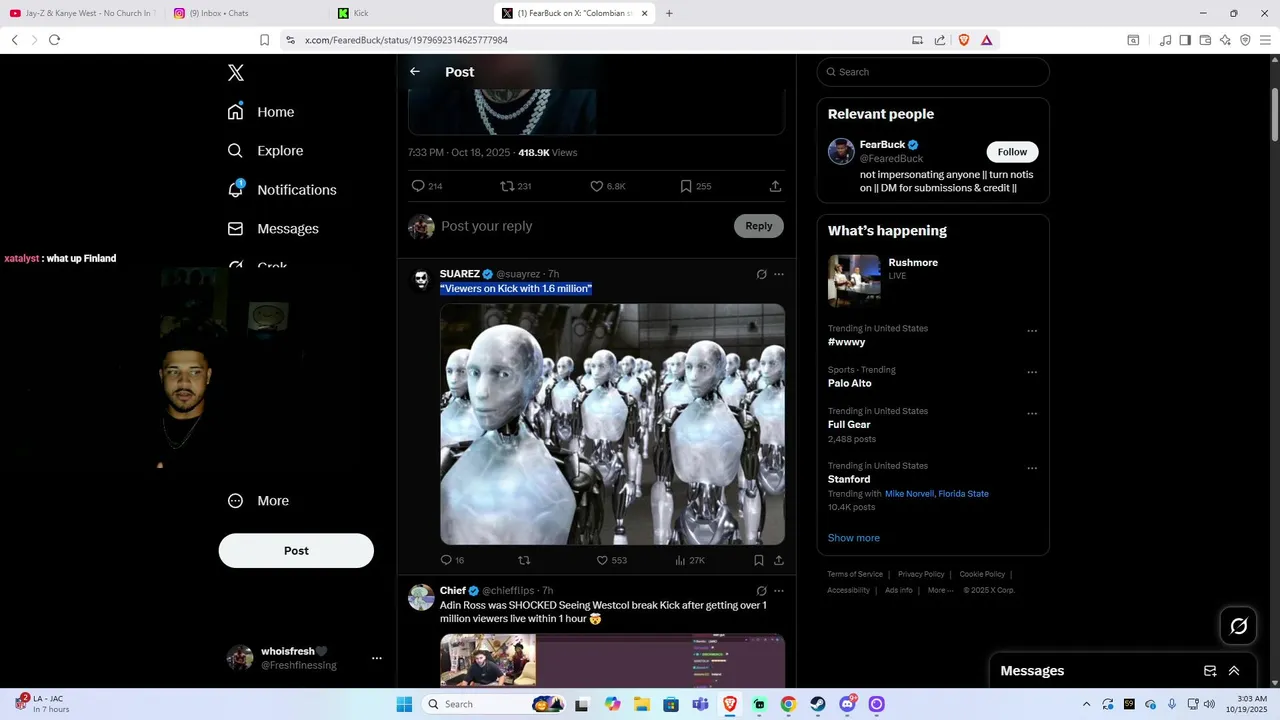Click the Brave Rewards triangle icon
The width and height of the screenshot is (1280, 720).
coord(986,40)
